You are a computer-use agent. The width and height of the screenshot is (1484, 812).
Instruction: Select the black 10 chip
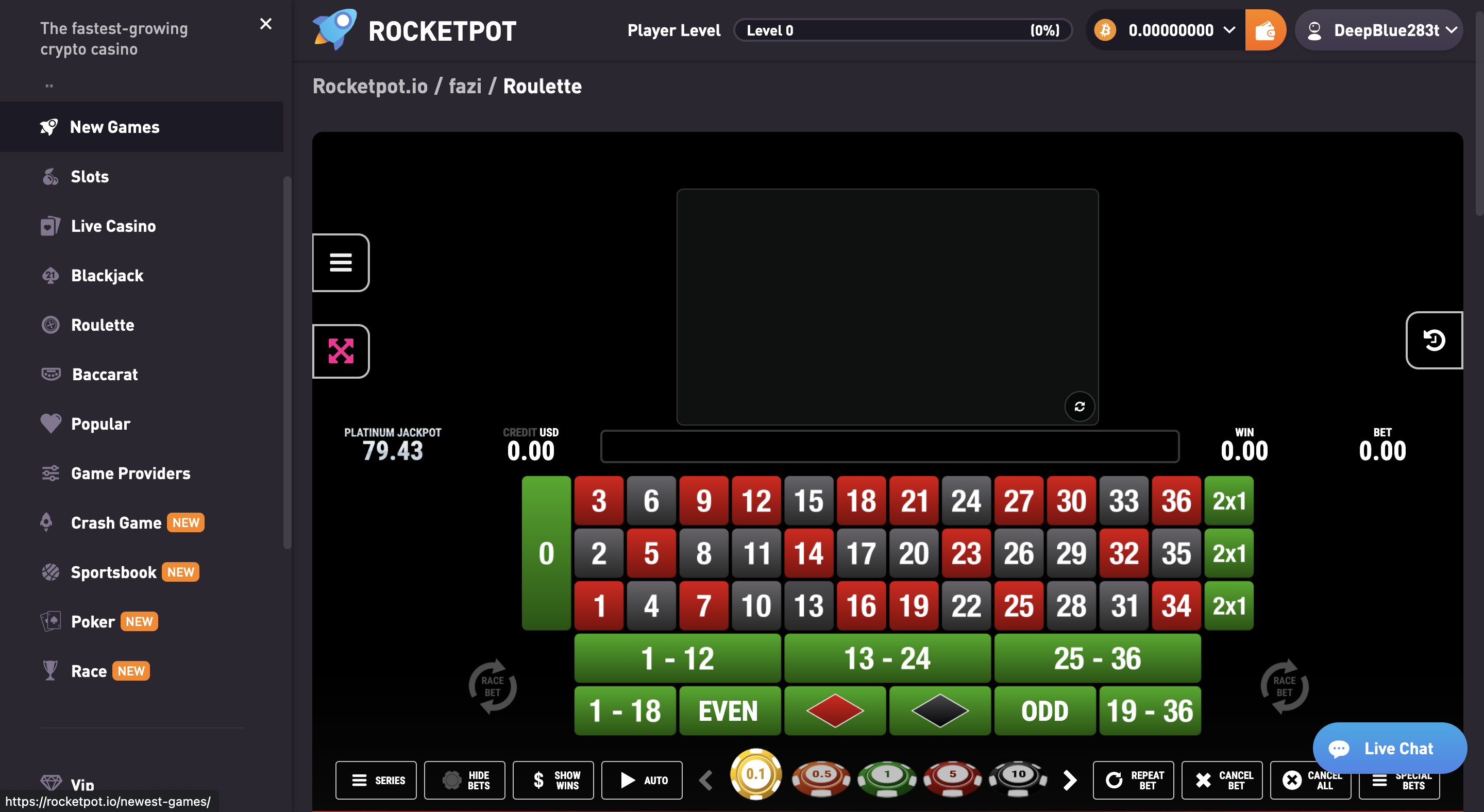[x=1018, y=779]
